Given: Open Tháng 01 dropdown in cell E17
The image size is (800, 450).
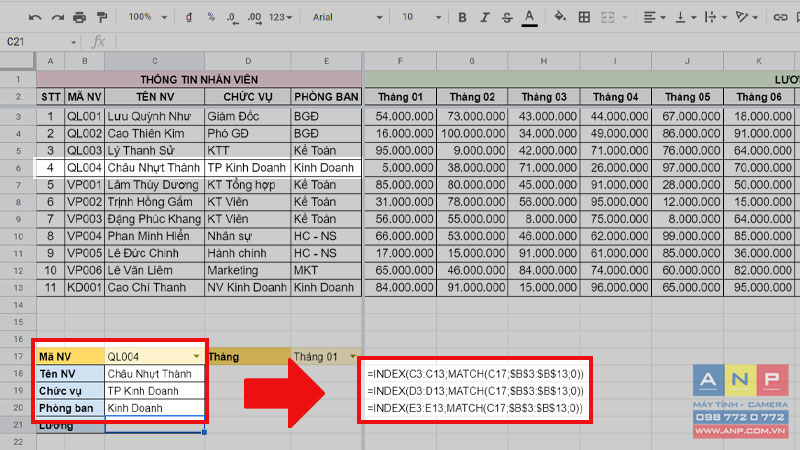Looking at the screenshot, I should 353,356.
